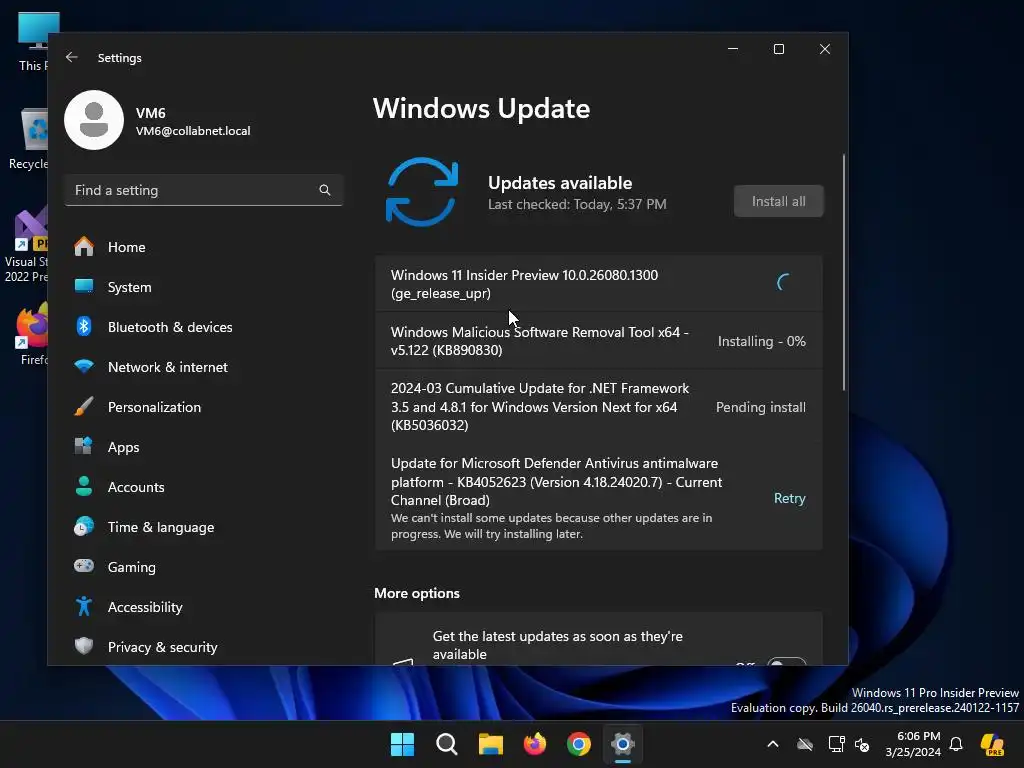Select the Windows 11 Insider Preview 10.0.26080.1300 update
The image size is (1024, 768).
[x=598, y=284]
